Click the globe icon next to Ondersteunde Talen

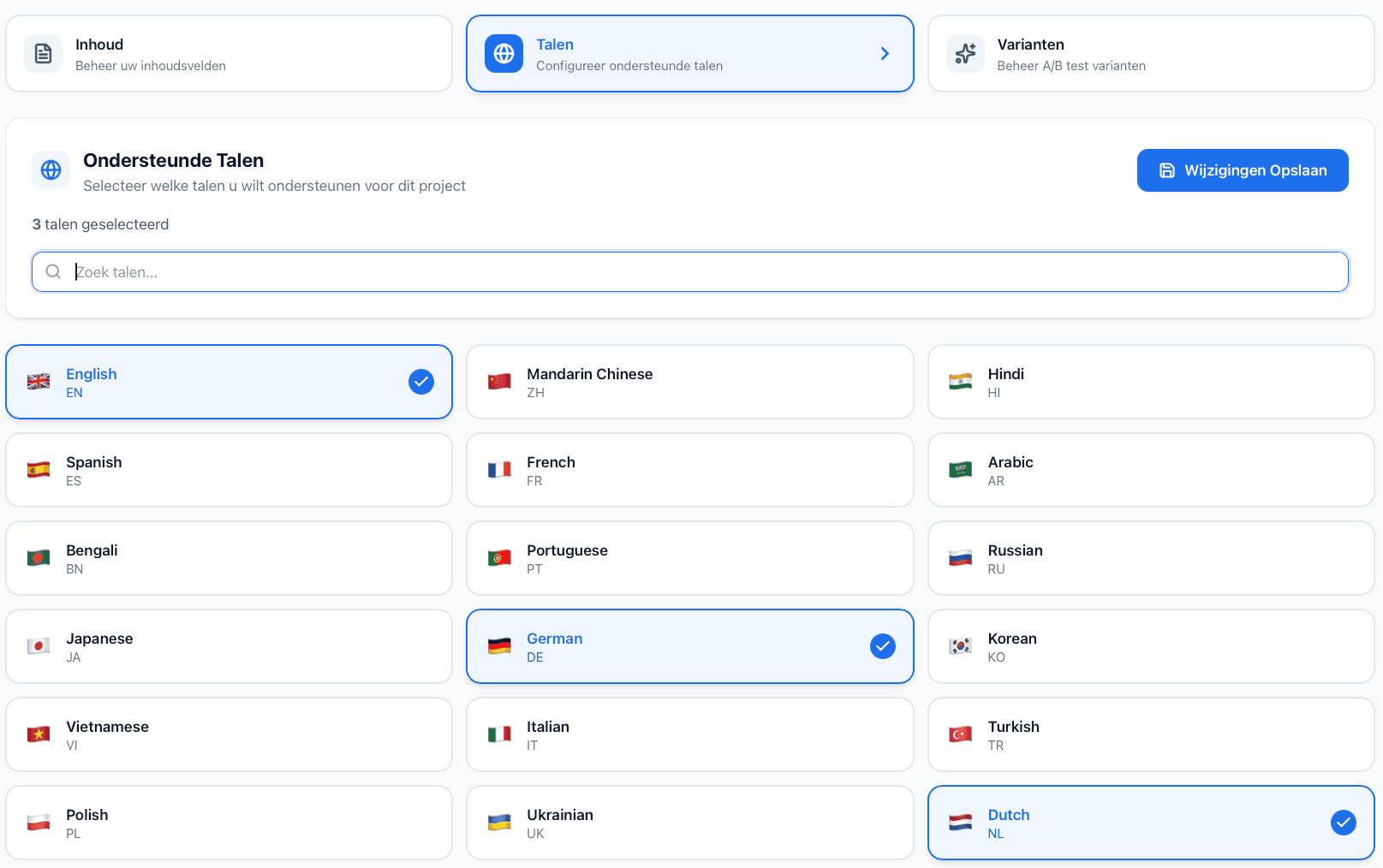(x=51, y=169)
